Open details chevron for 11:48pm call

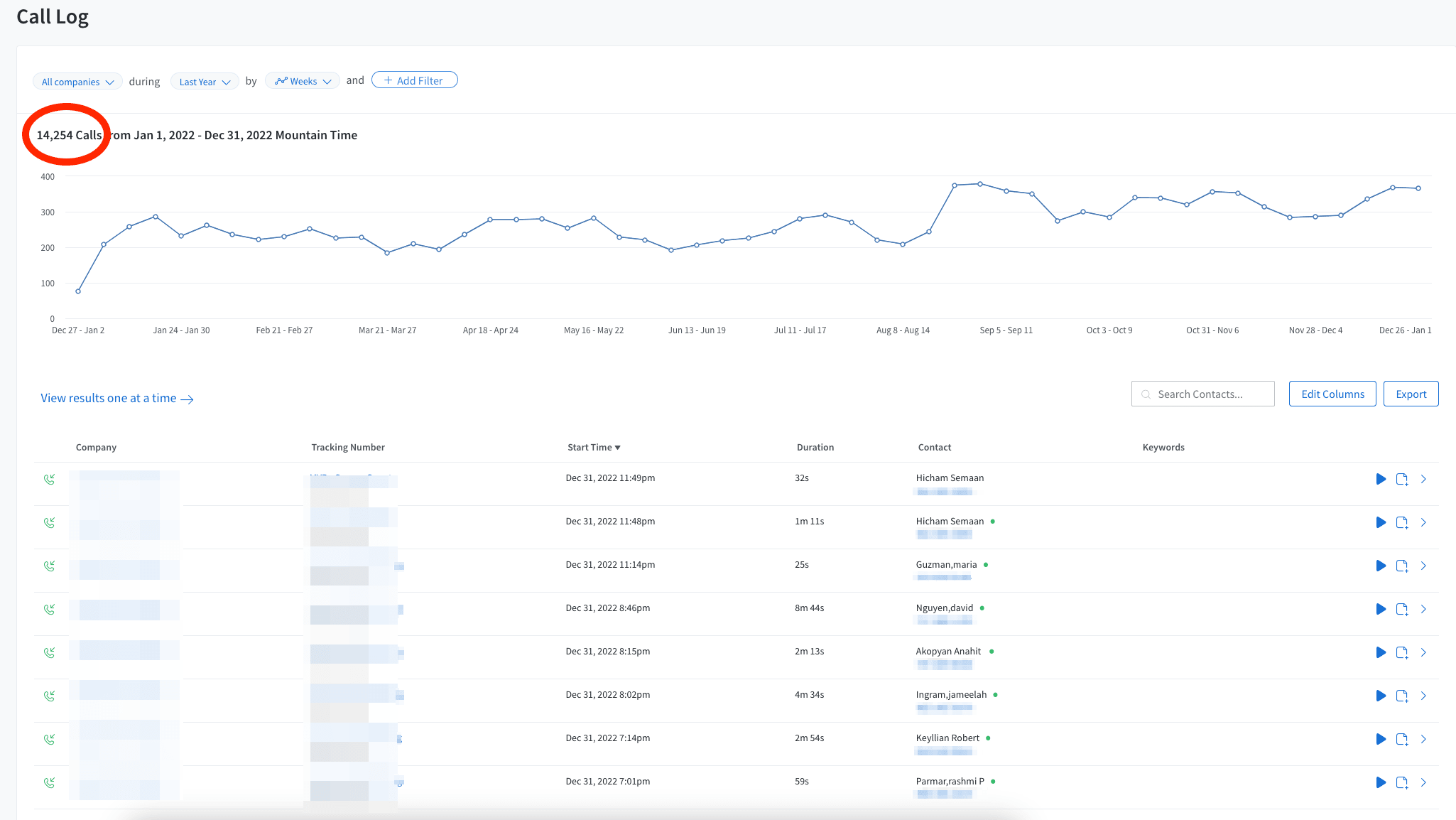click(x=1423, y=522)
